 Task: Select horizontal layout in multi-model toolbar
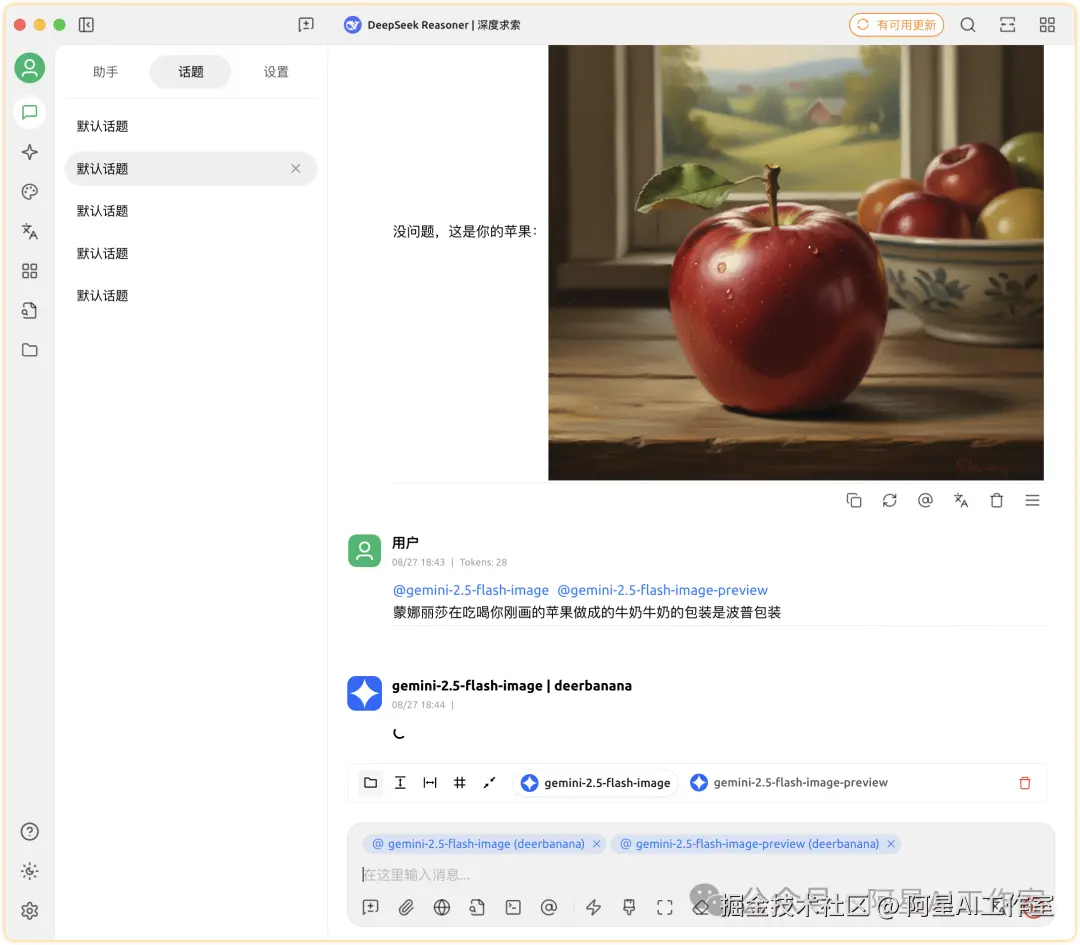430,782
